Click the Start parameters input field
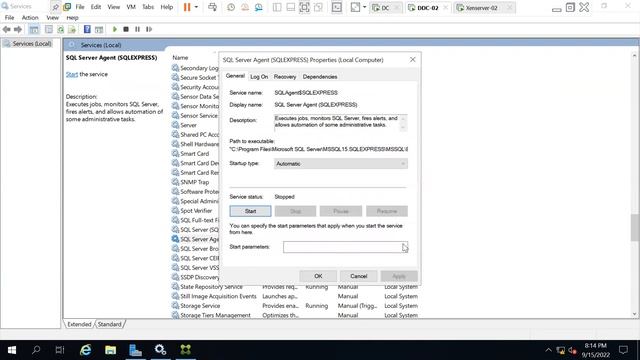This screenshot has width=640, height=360. coord(345,247)
